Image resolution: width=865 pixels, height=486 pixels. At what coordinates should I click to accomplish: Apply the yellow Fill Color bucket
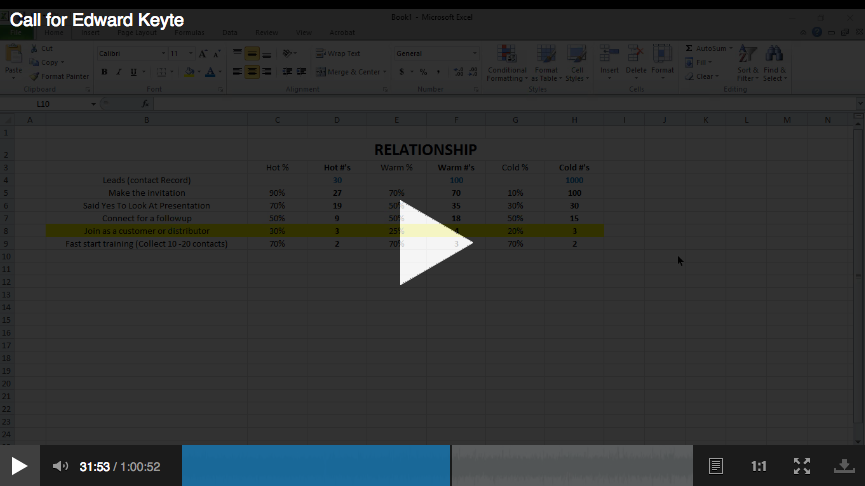click(x=189, y=72)
